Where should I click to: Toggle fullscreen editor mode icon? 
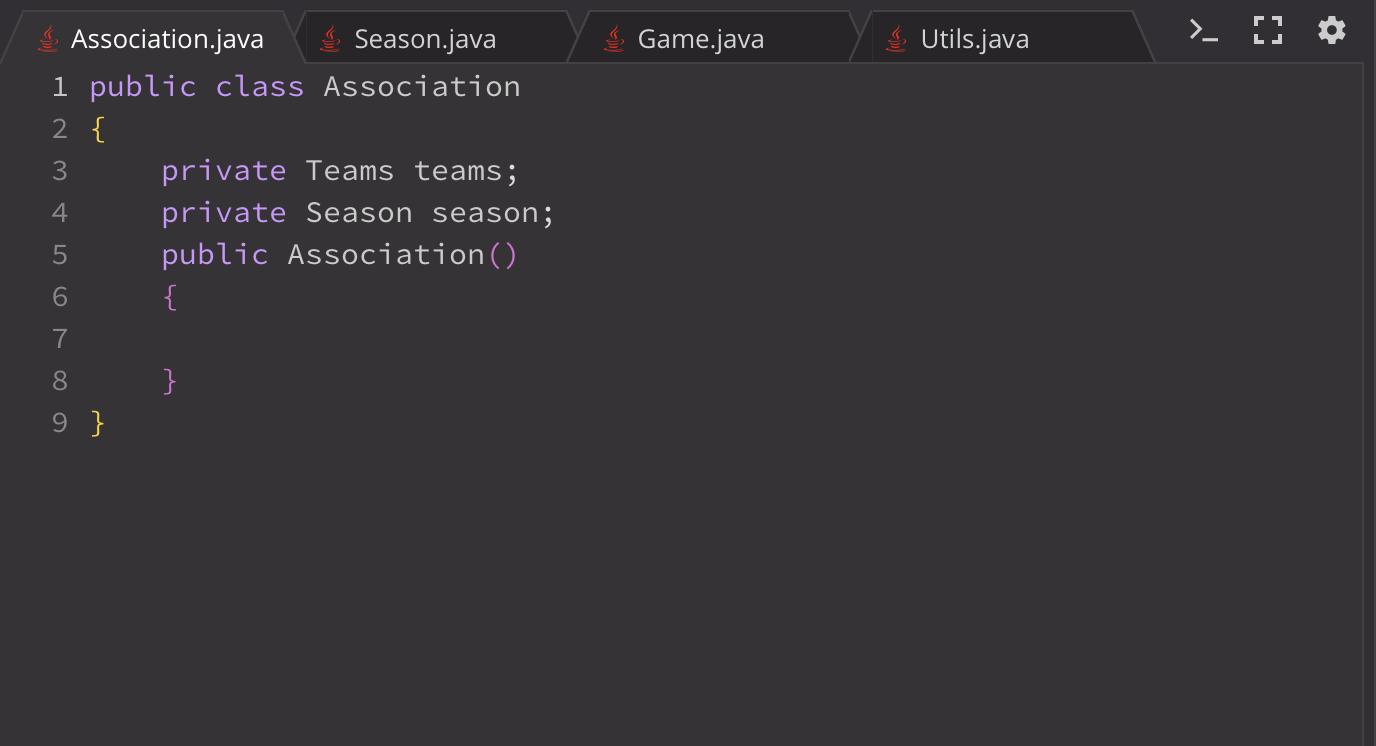(x=1268, y=30)
